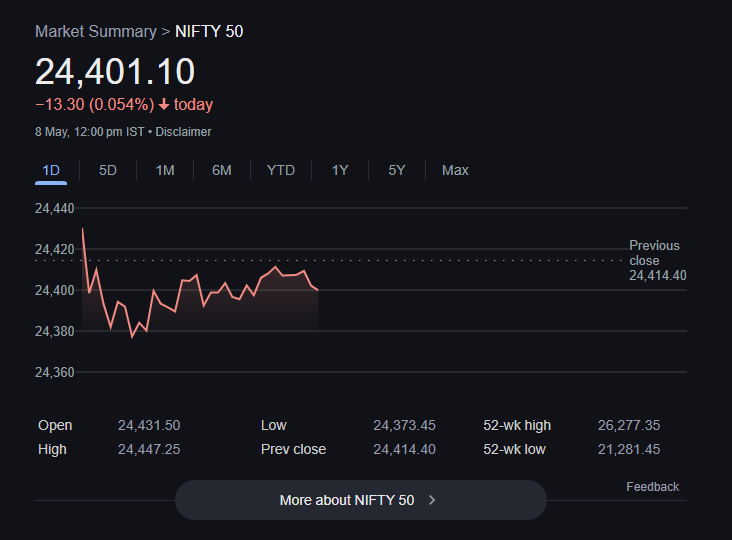Click the 52-wk high value 26,277.35
This screenshot has width=732, height=540.
629,425
